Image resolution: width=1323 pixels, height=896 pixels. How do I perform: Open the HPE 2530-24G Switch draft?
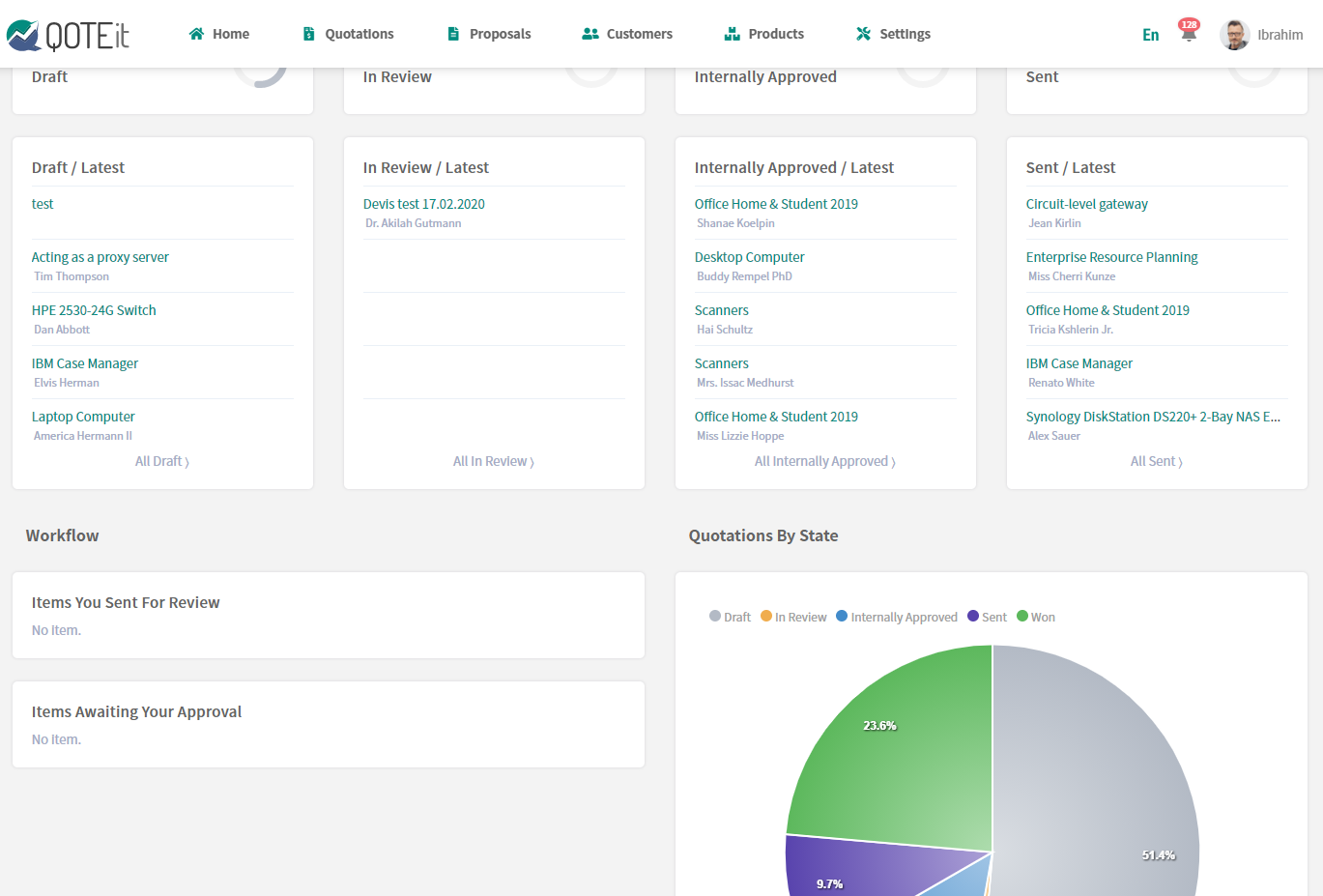click(94, 310)
